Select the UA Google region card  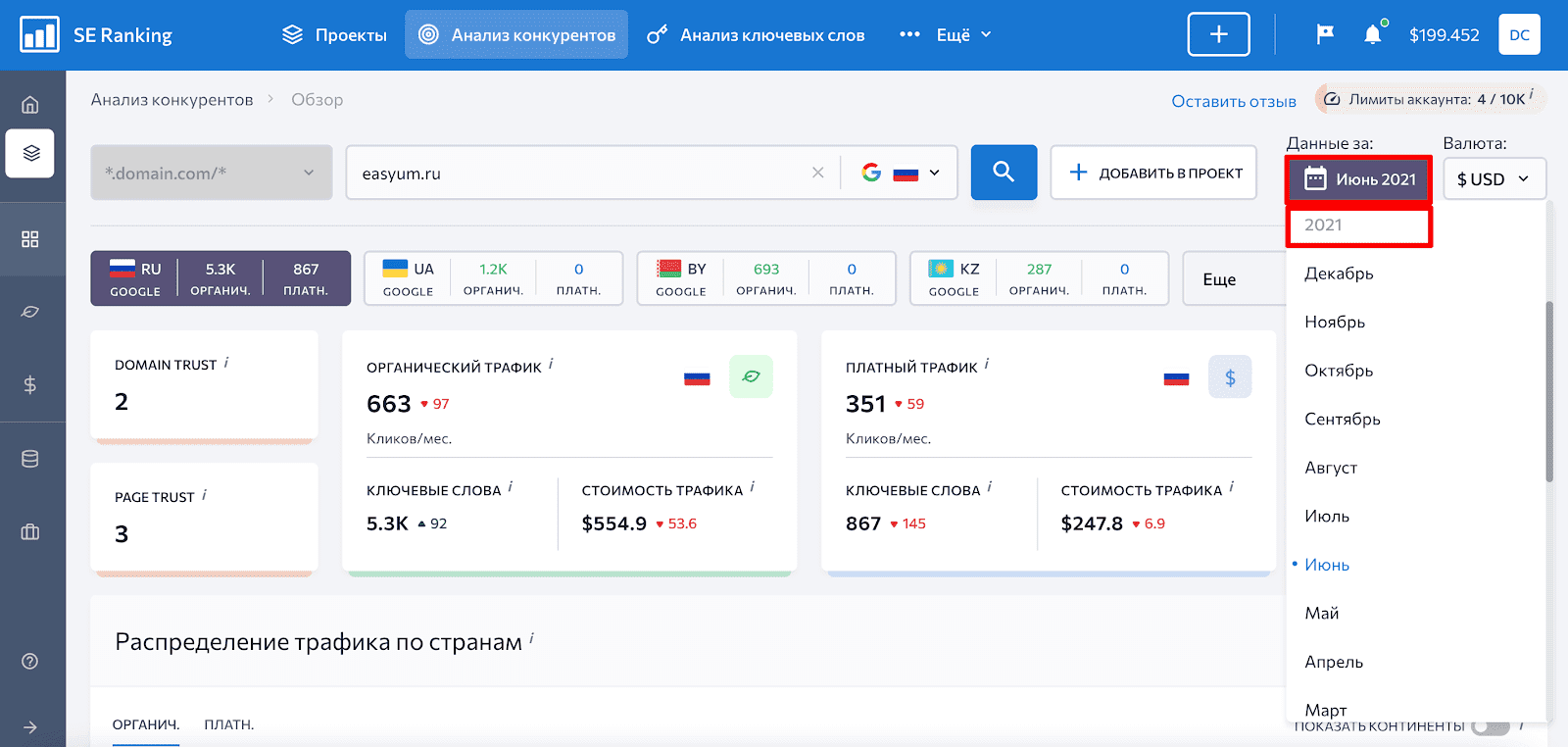click(x=494, y=278)
